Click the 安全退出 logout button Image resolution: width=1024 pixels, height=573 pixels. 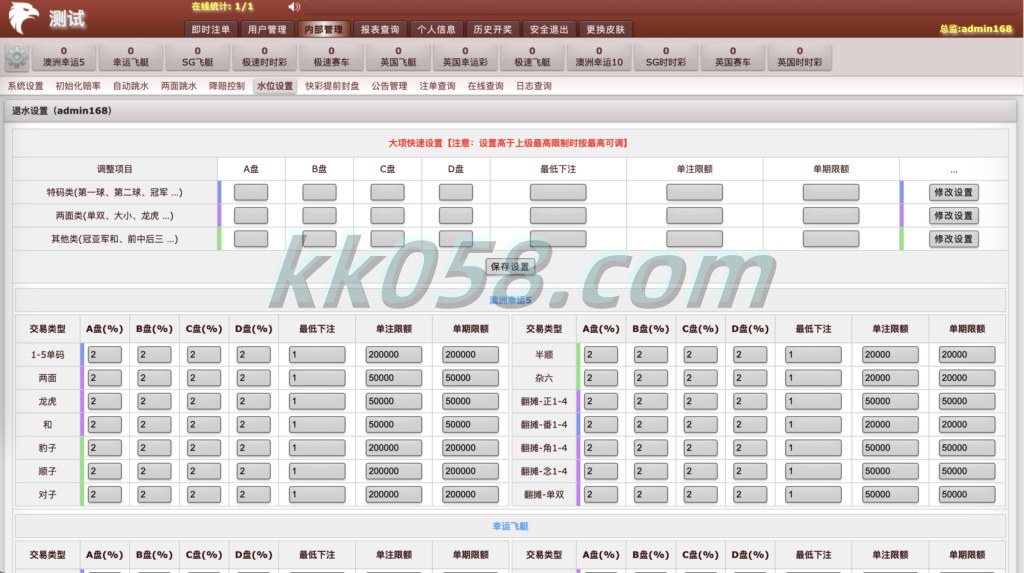click(x=549, y=29)
